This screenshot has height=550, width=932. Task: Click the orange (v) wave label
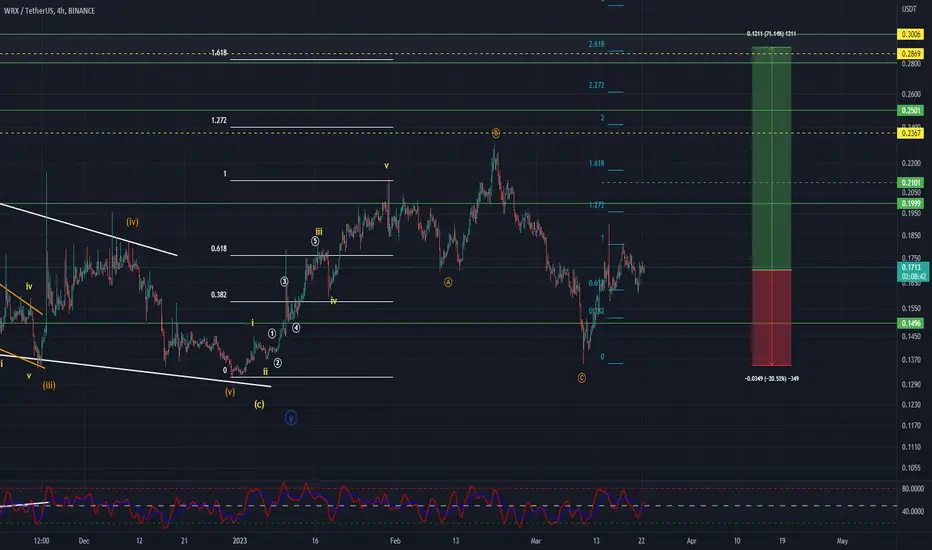pos(230,392)
